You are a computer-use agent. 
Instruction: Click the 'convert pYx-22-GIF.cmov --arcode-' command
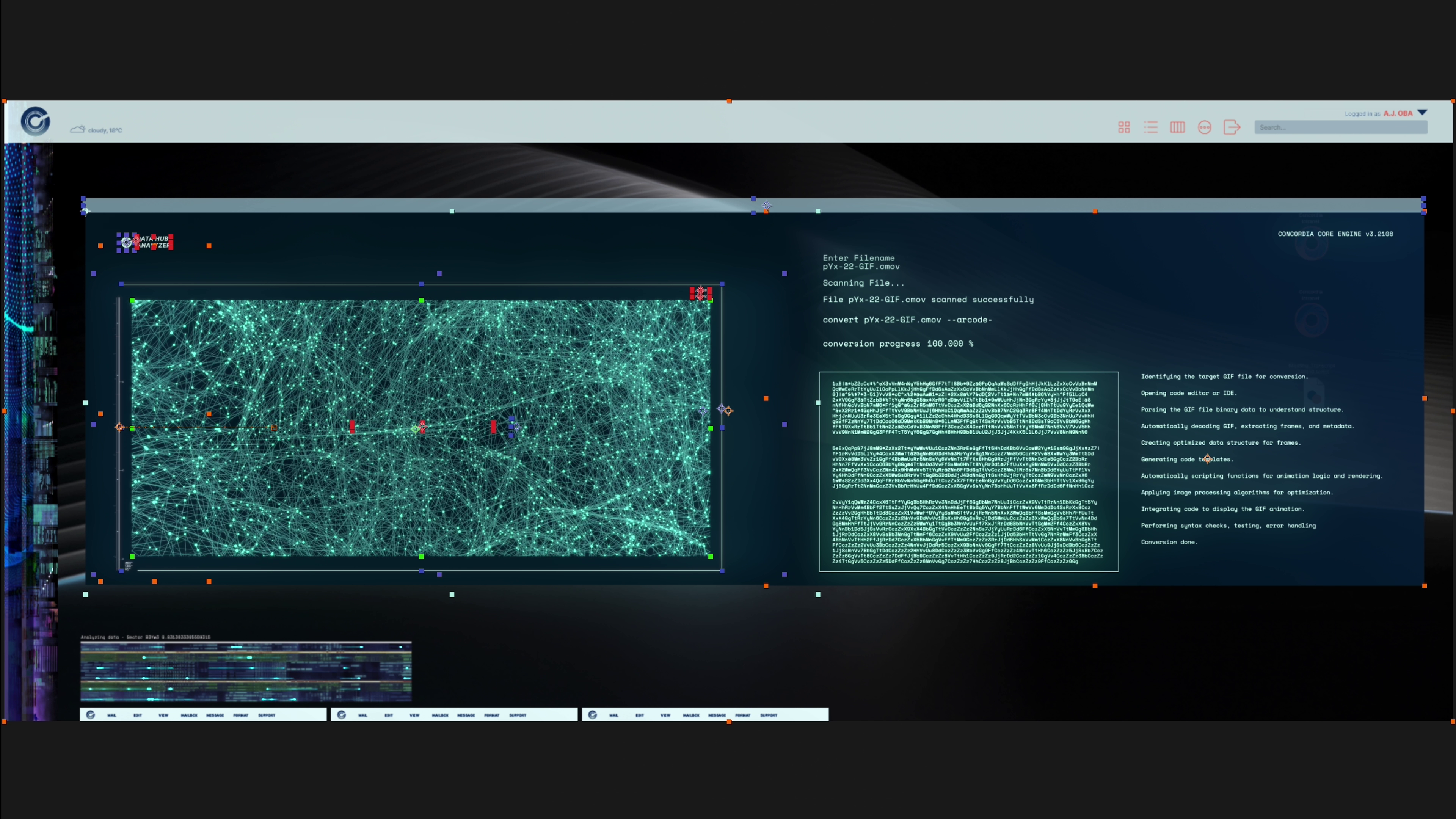click(907, 320)
